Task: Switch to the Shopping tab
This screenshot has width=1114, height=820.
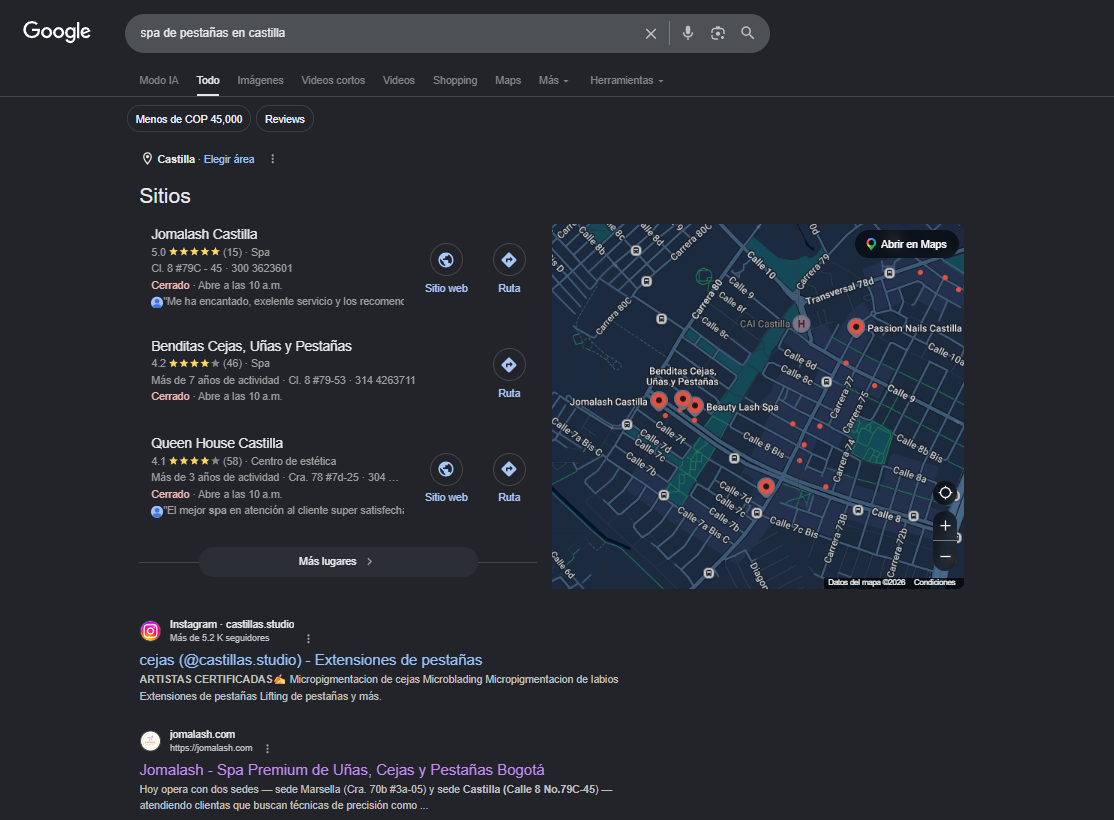Action: [x=455, y=80]
